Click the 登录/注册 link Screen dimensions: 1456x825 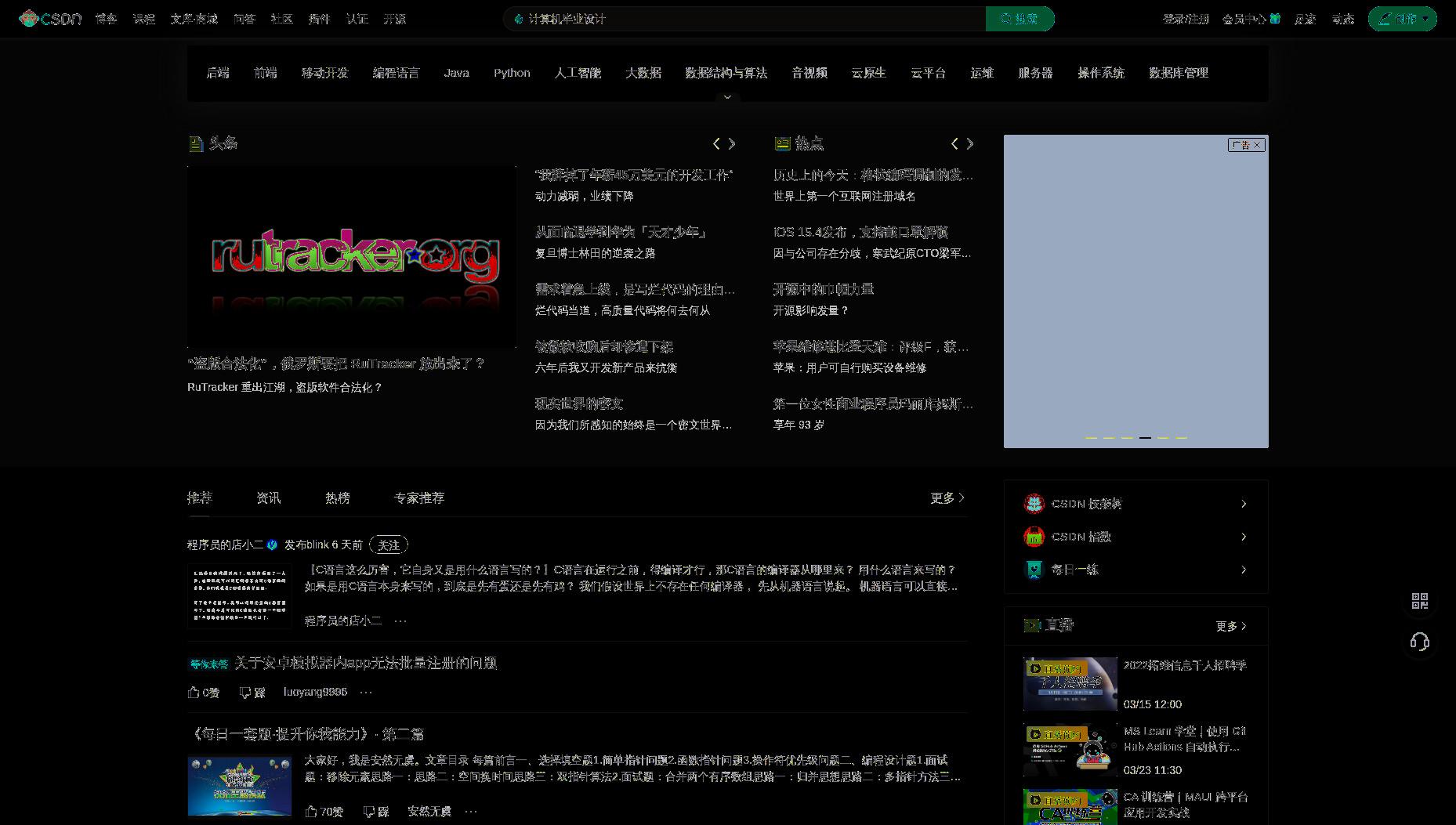pos(1186,19)
